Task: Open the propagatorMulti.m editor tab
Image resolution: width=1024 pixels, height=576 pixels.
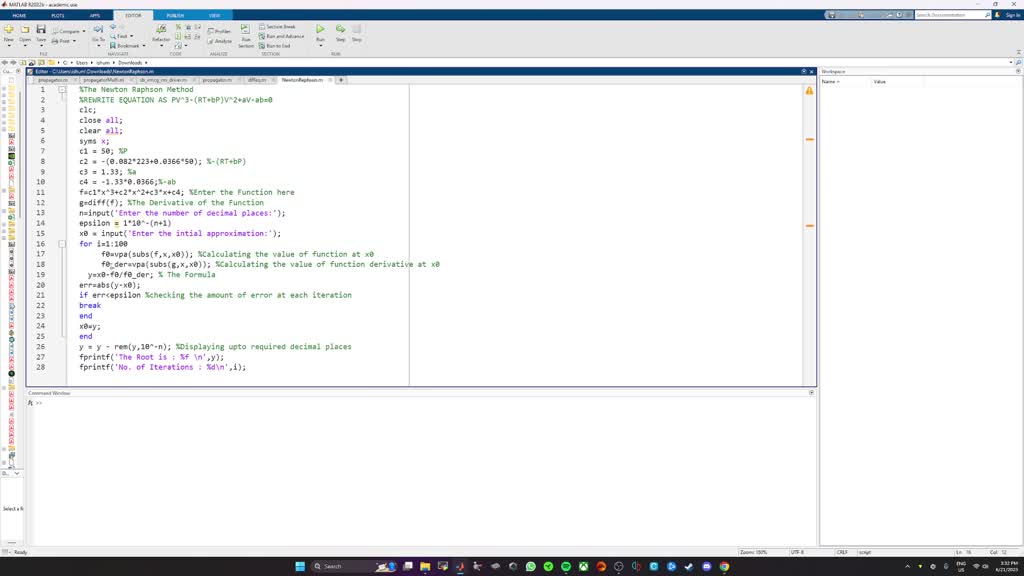Action: tap(106, 80)
